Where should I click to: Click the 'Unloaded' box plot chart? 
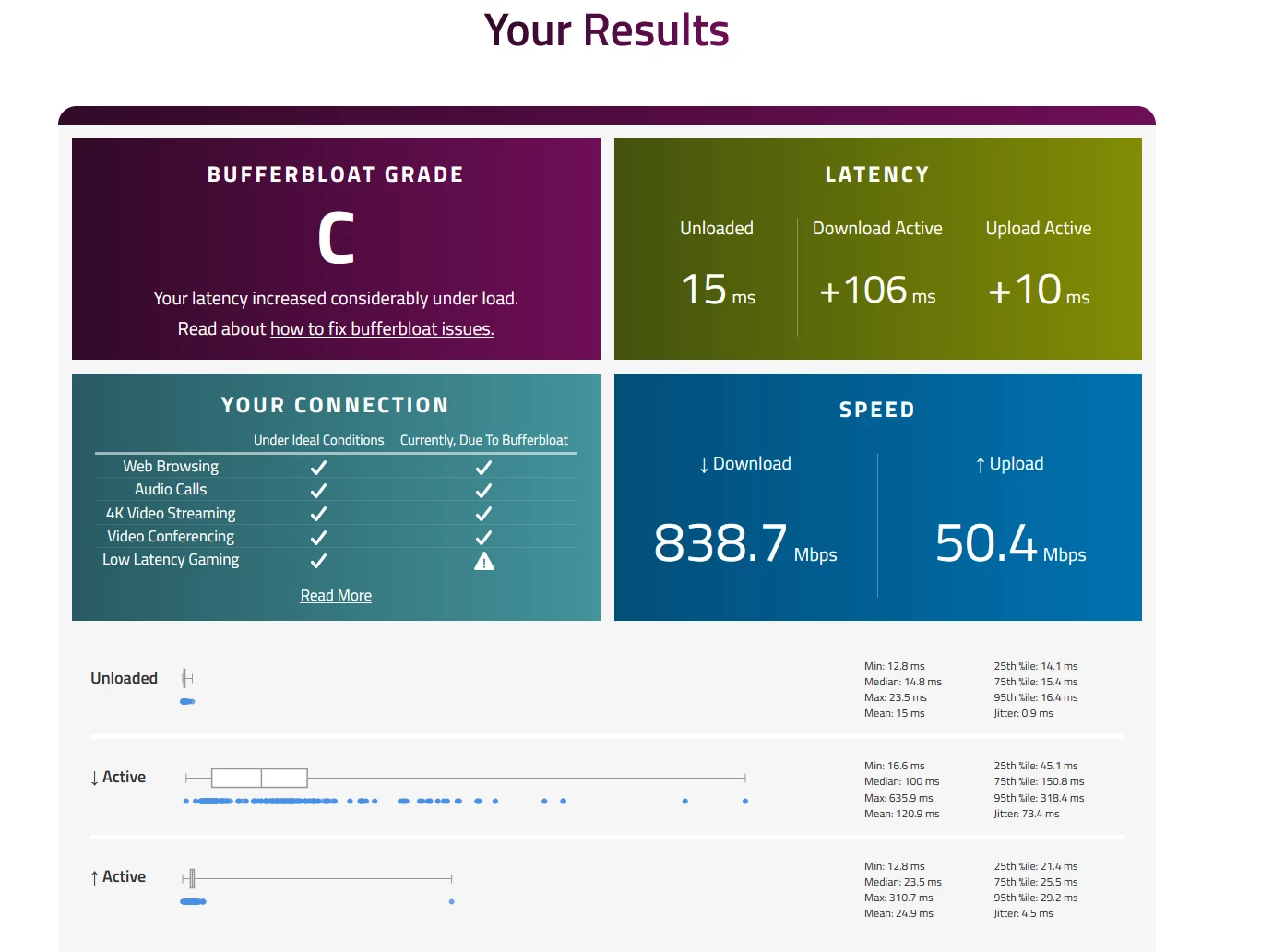[187, 679]
